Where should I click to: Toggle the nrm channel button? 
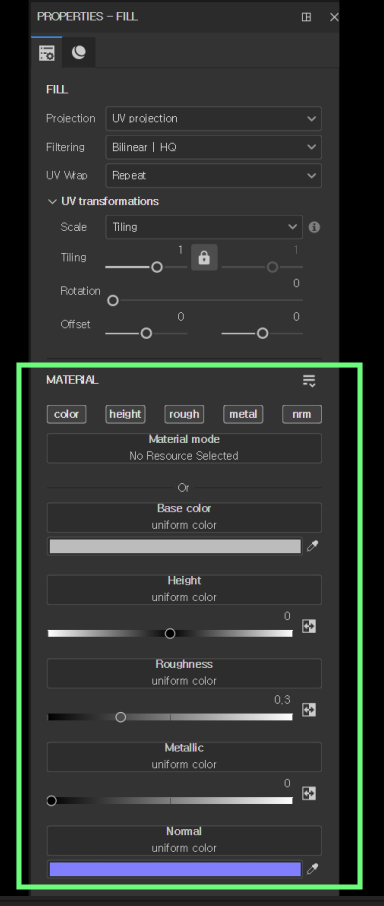[x=302, y=414]
